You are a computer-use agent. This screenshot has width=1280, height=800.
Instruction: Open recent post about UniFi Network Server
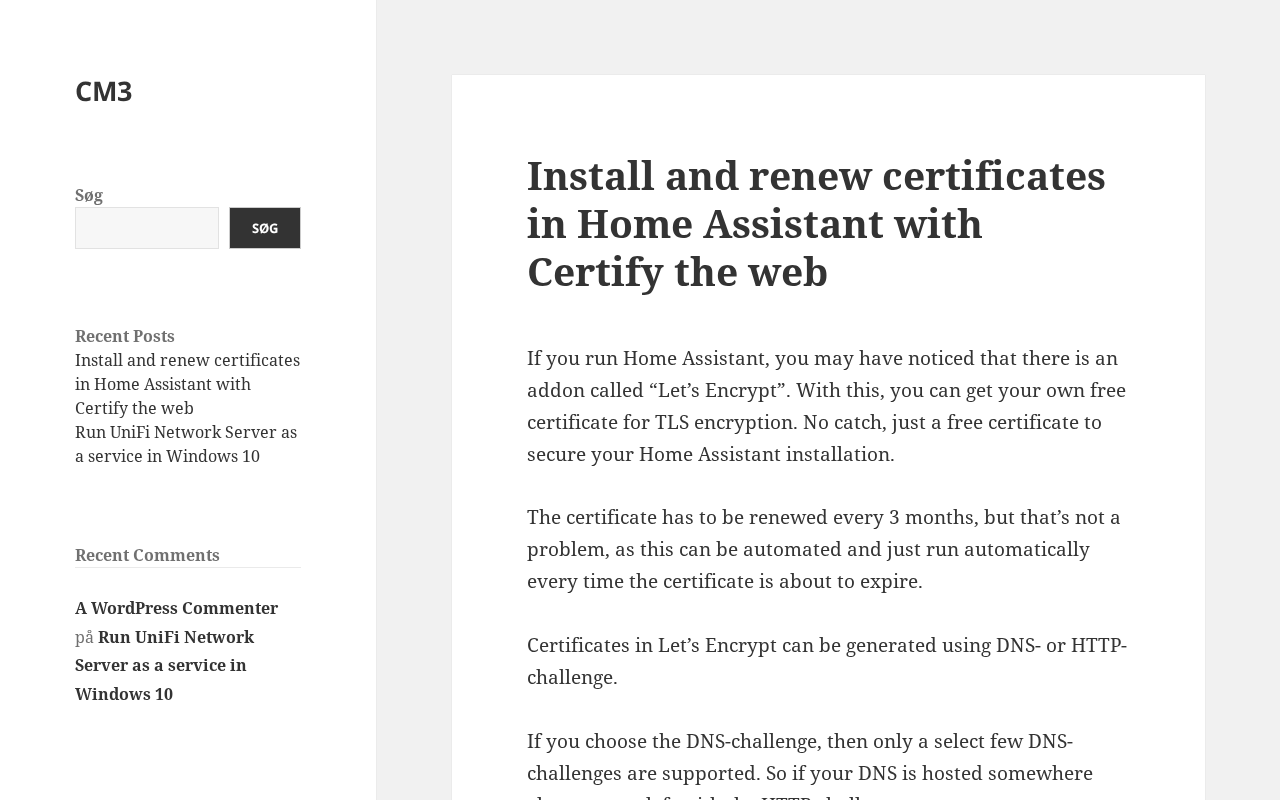[186, 444]
